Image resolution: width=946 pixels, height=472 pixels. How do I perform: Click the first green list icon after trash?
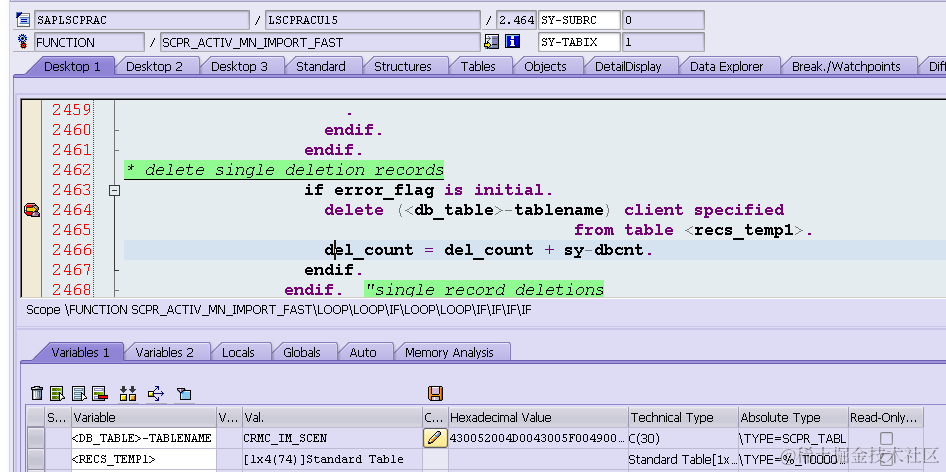click(57, 394)
